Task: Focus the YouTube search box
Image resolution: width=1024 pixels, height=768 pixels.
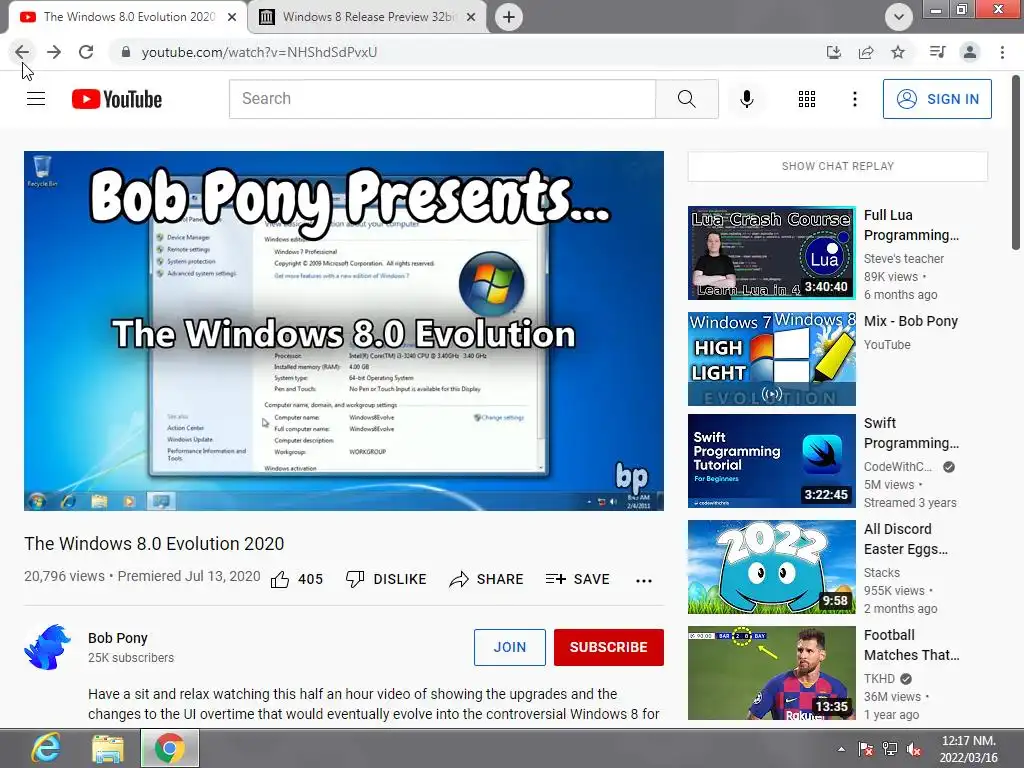Action: click(442, 99)
